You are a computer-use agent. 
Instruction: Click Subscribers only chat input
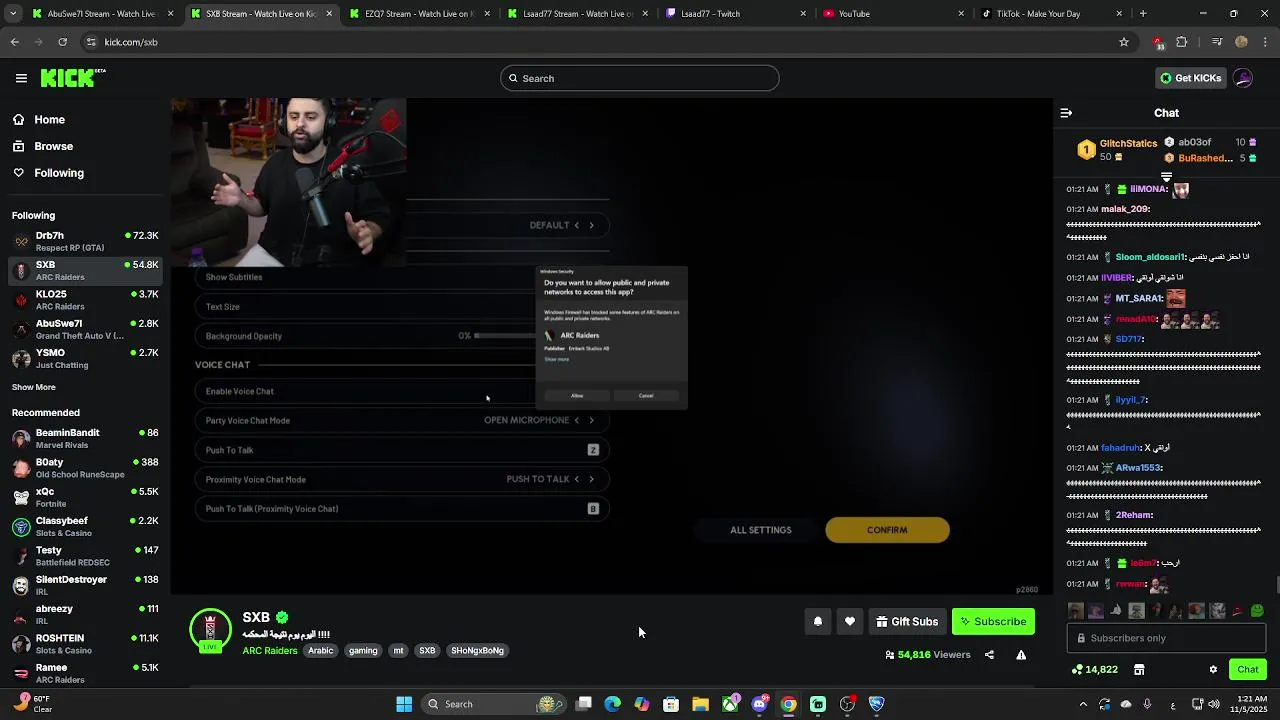pyautogui.click(x=1168, y=638)
